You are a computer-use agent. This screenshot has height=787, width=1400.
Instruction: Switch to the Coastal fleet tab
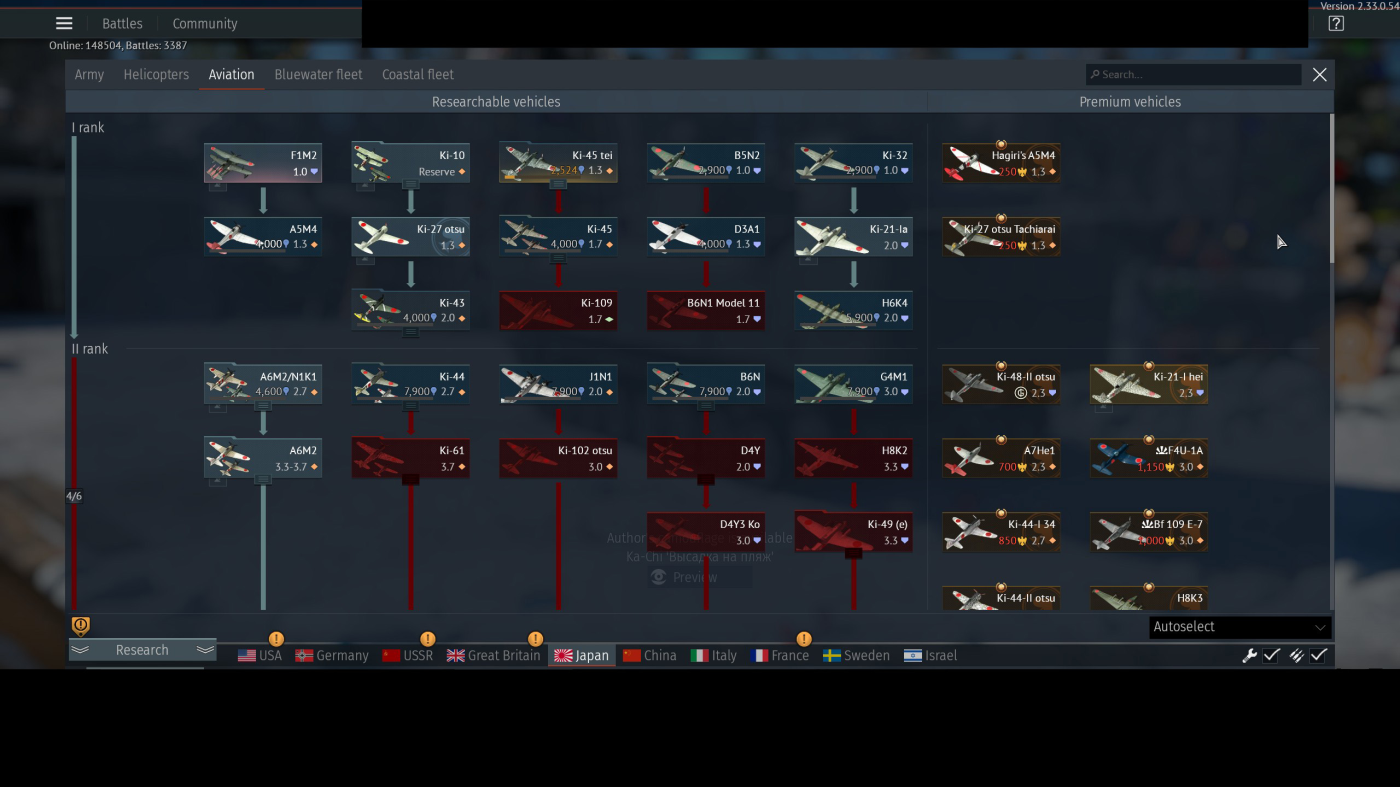pos(418,75)
